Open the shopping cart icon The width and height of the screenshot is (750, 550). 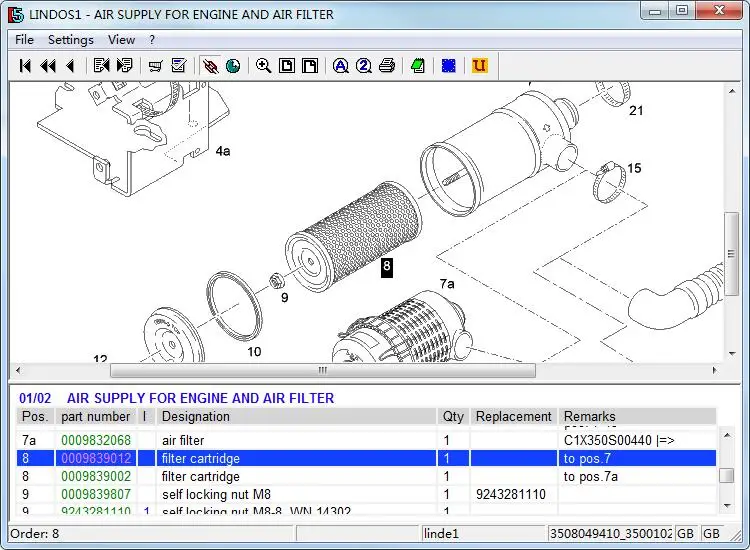[x=155, y=66]
